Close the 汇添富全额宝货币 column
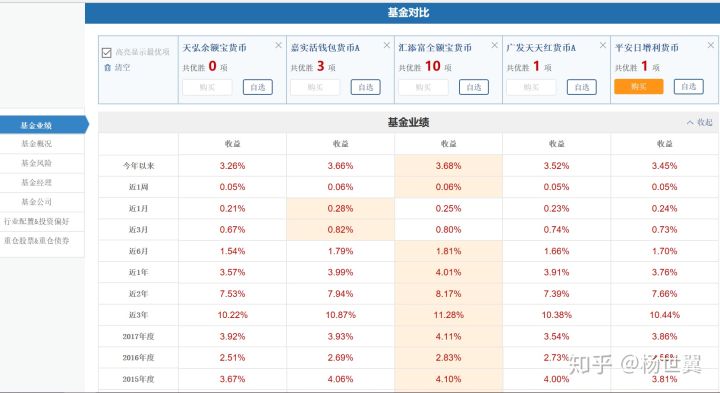 pos(495,45)
